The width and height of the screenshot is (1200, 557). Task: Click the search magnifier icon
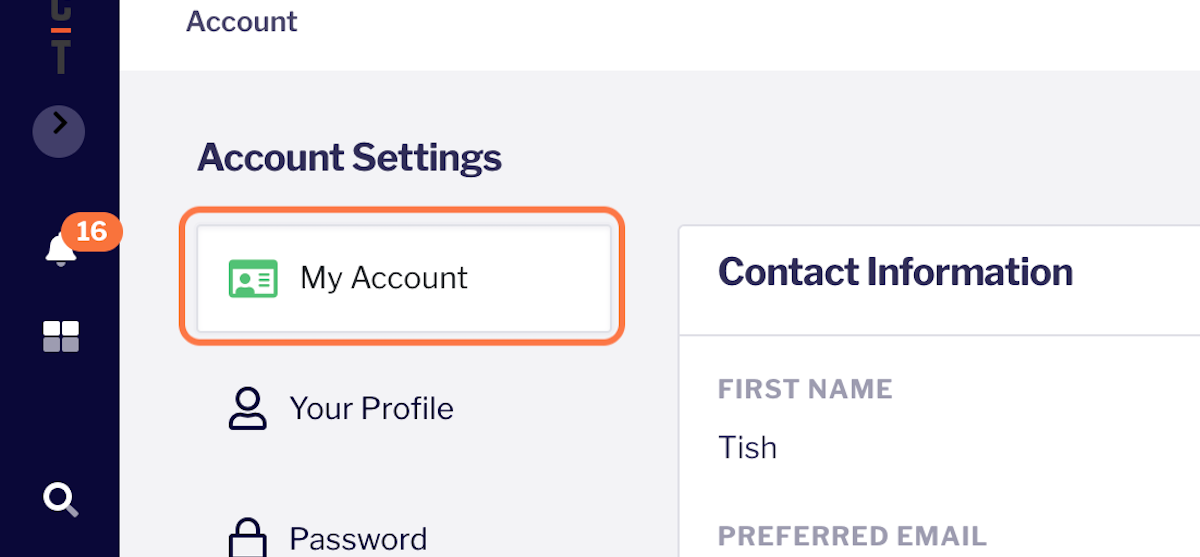60,498
